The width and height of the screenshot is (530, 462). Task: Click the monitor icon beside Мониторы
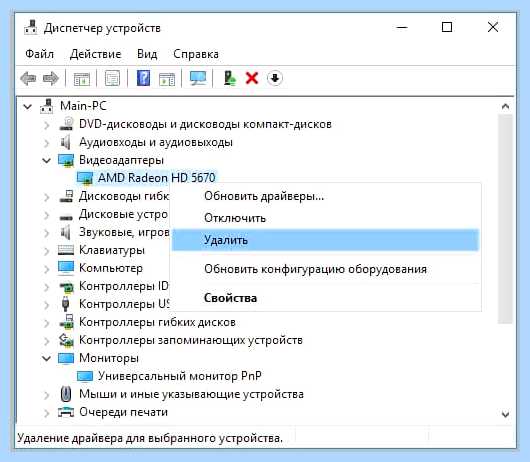(66, 358)
